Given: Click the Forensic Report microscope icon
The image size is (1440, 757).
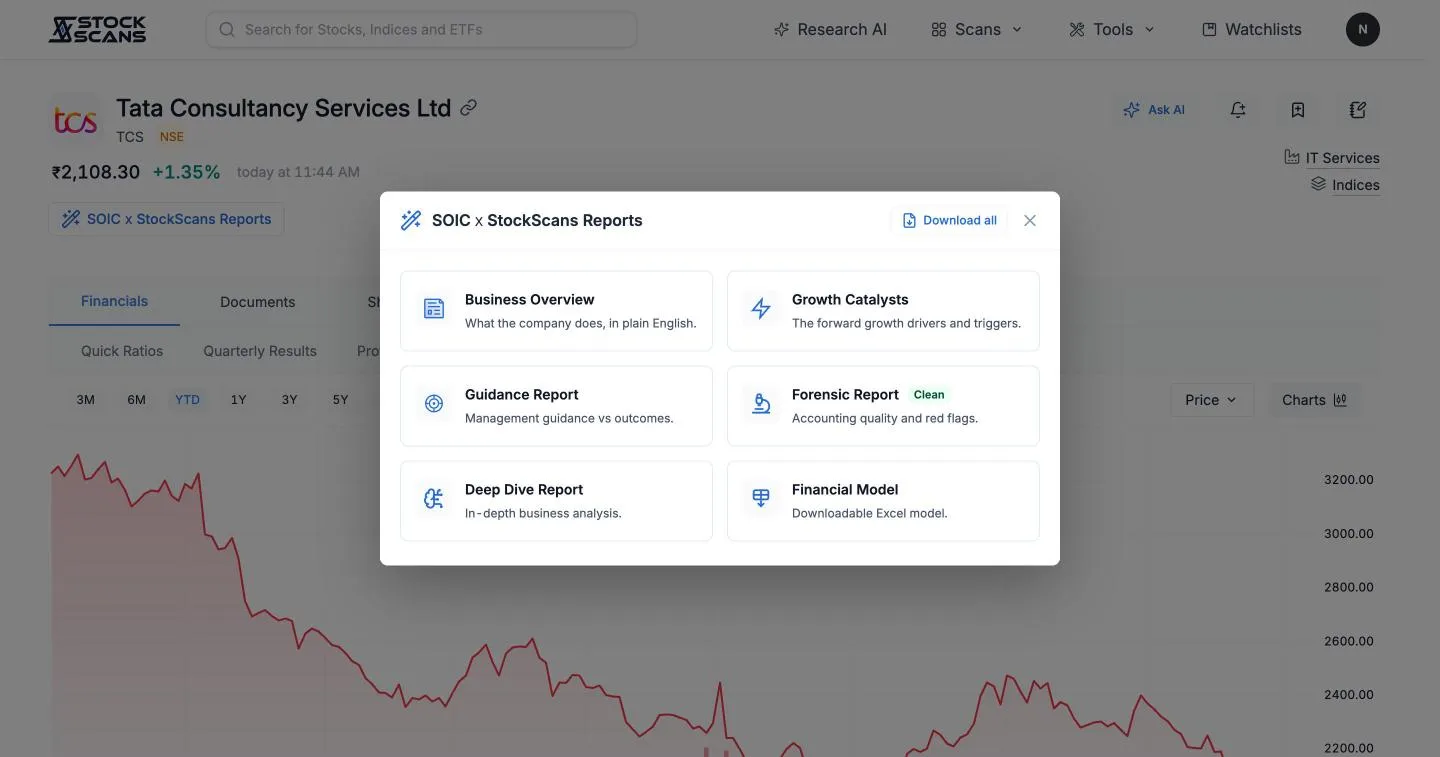Looking at the screenshot, I should coord(761,404).
